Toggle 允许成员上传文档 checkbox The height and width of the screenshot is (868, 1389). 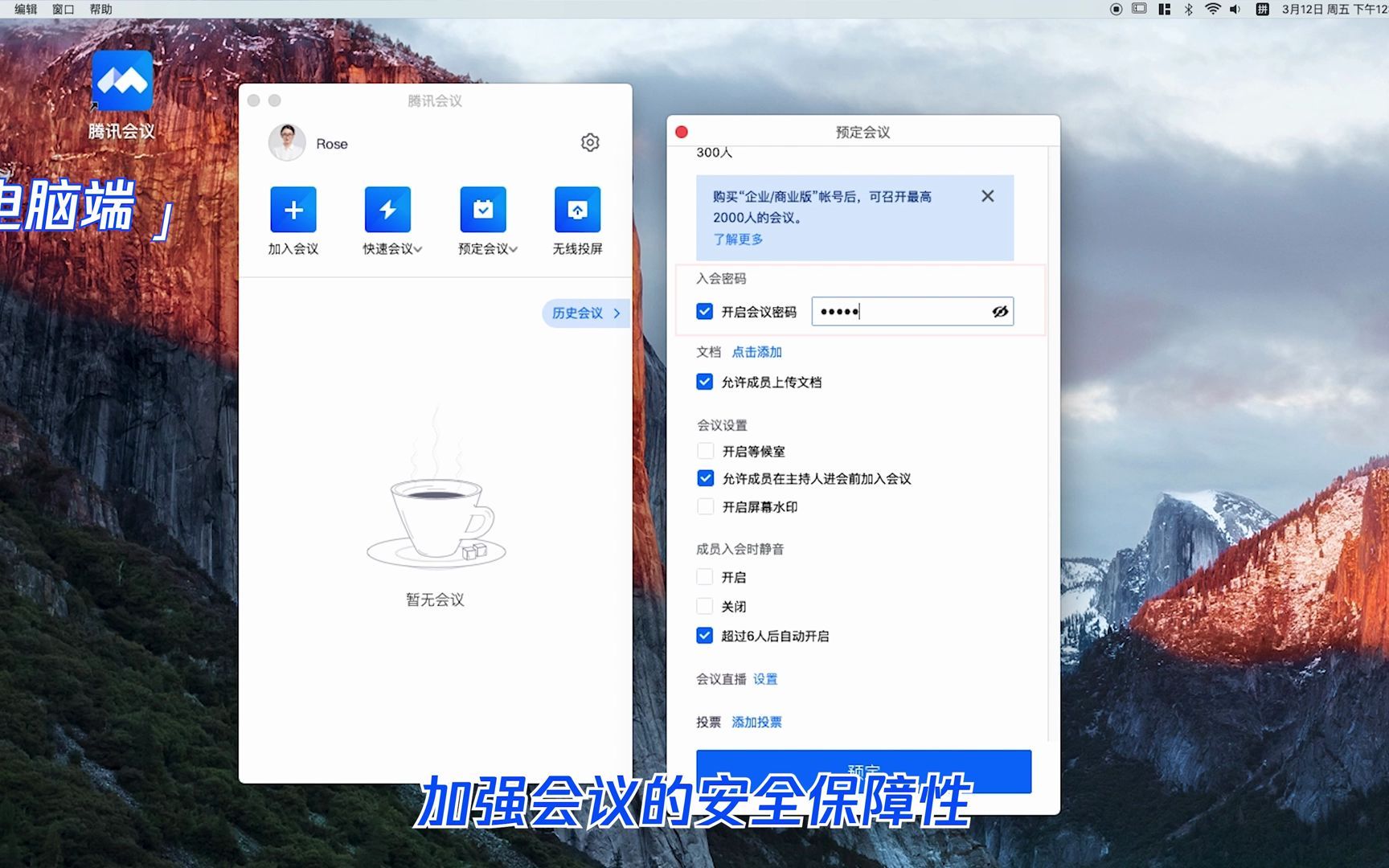[x=704, y=382]
